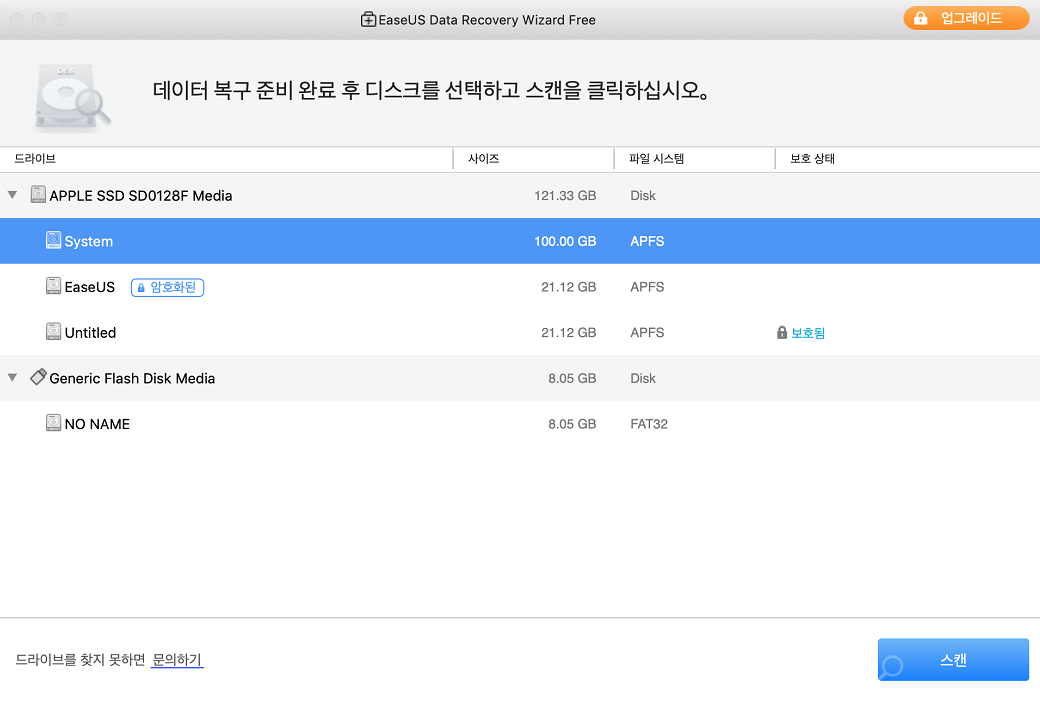This screenshot has height=702, width=1040.
Task: Sort by the 파일 시스템 column header
Action: (x=657, y=159)
